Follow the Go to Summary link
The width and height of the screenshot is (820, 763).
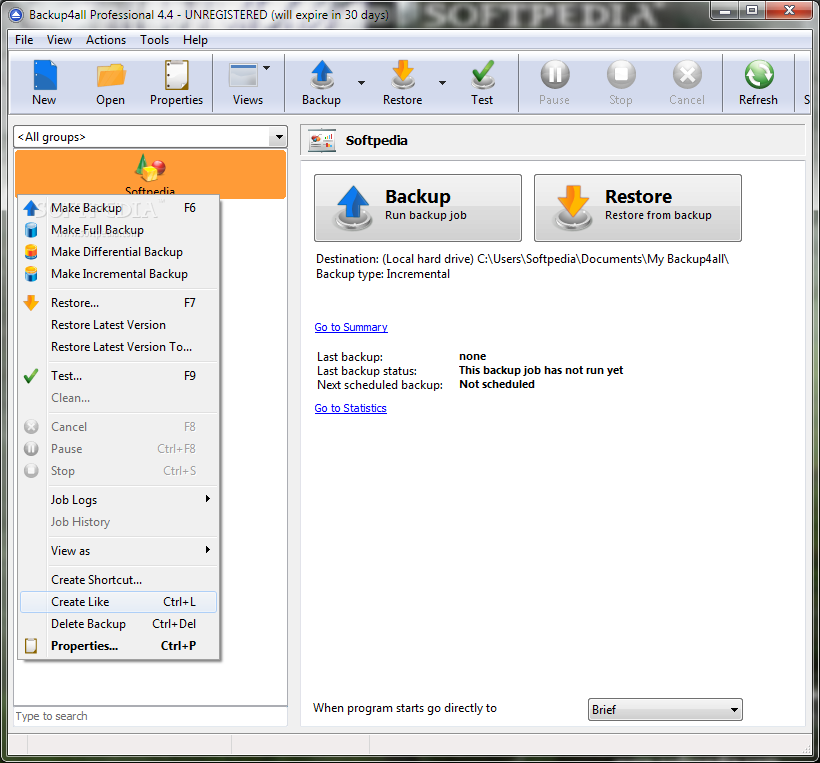click(351, 327)
